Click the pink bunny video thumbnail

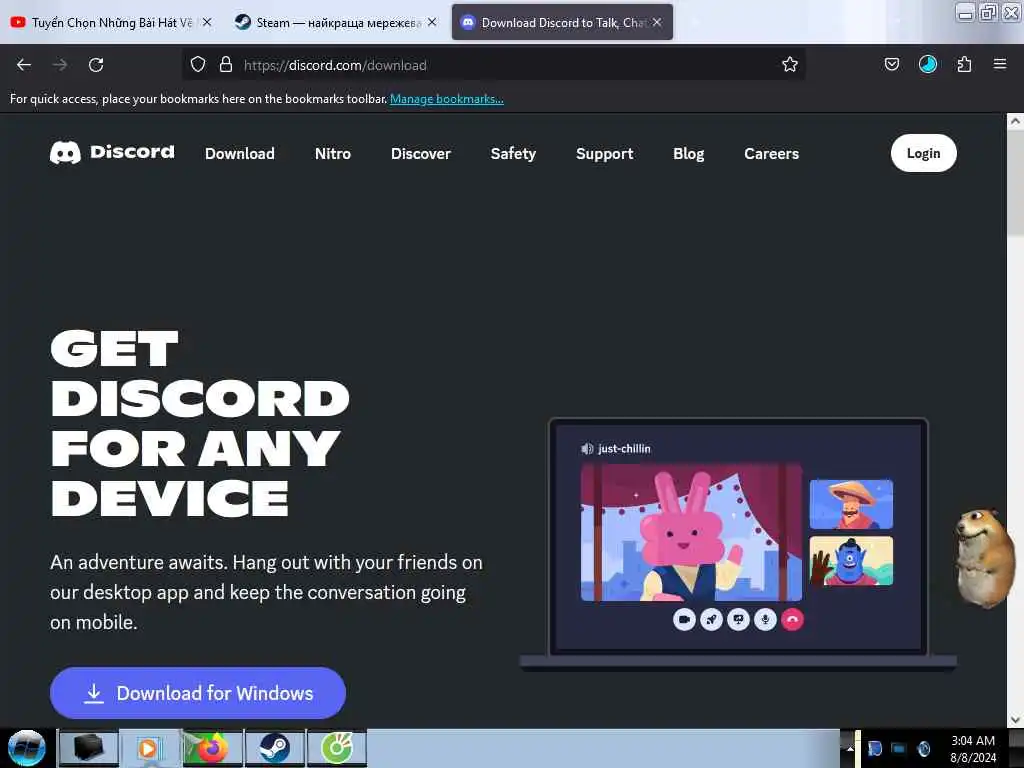691,532
